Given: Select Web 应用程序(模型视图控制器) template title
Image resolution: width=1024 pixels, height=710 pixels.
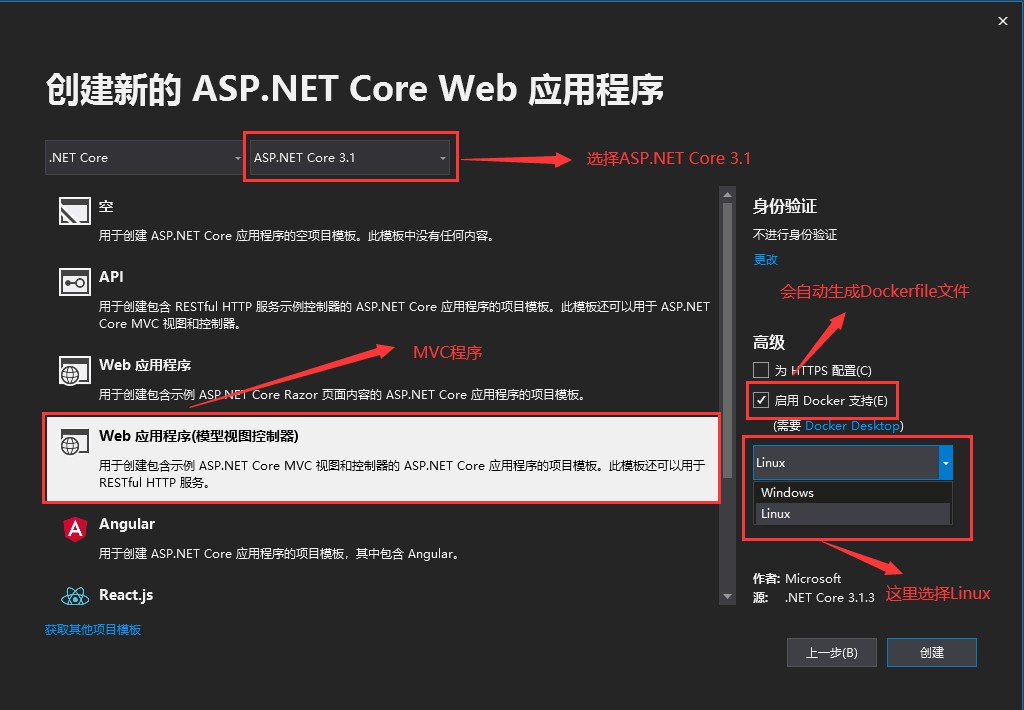Looking at the screenshot, I should click(199, 436).
